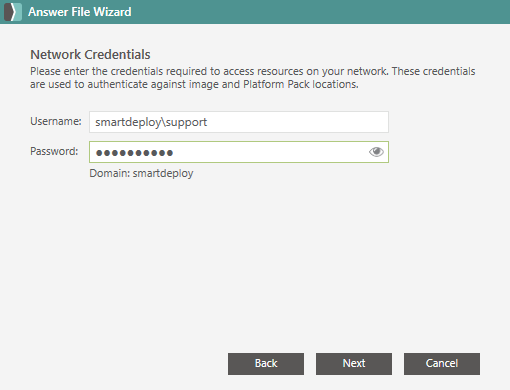This screenshot has height=390, width=510.
Task: Click the "Password:" label
Action: [x=54, y=151]
